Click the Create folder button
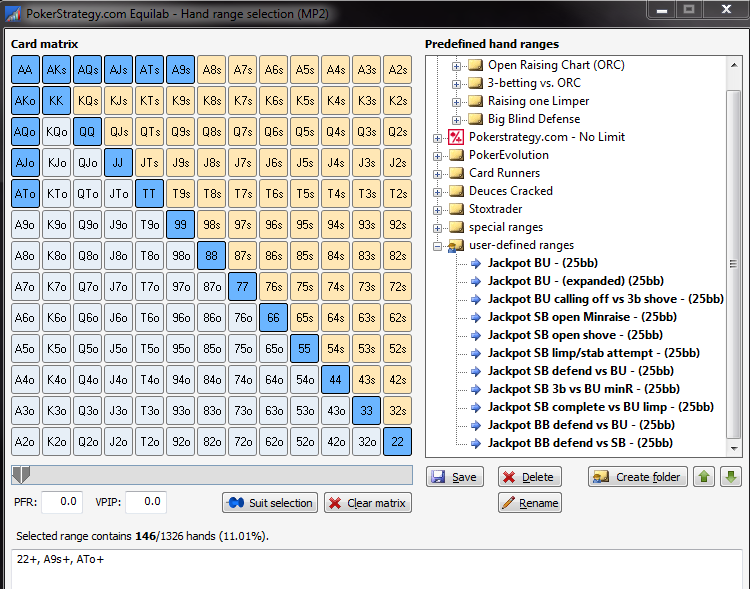This screenshot has width=750, height=589. coord(638,477)
